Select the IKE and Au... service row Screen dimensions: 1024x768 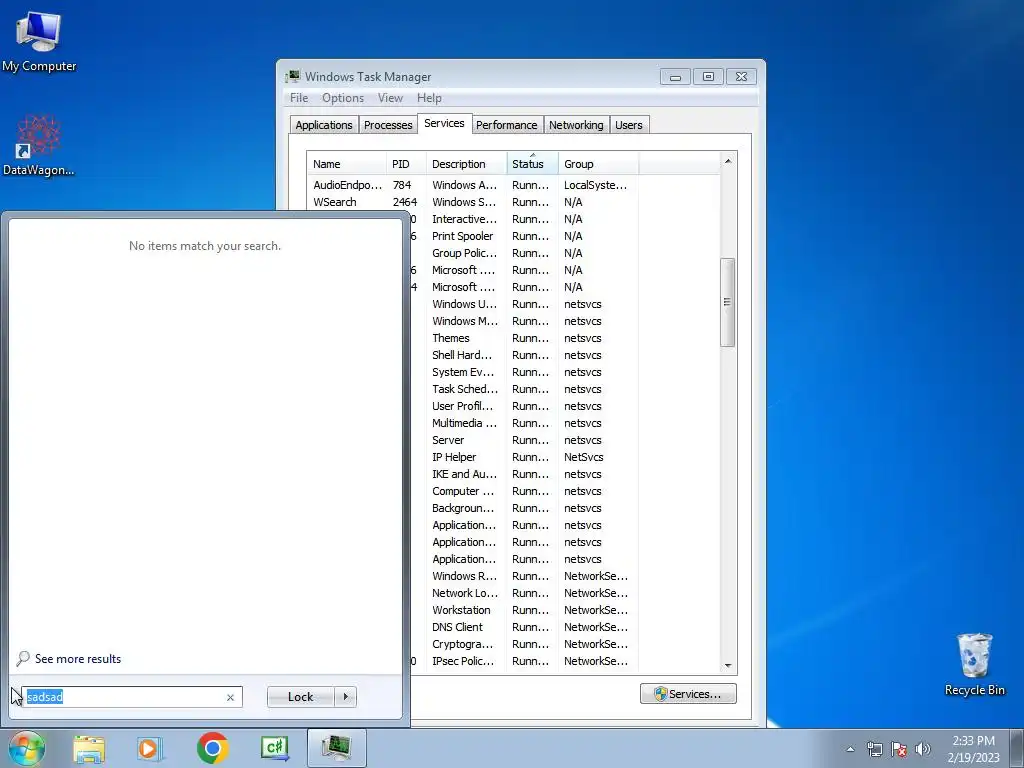point(564,474)
